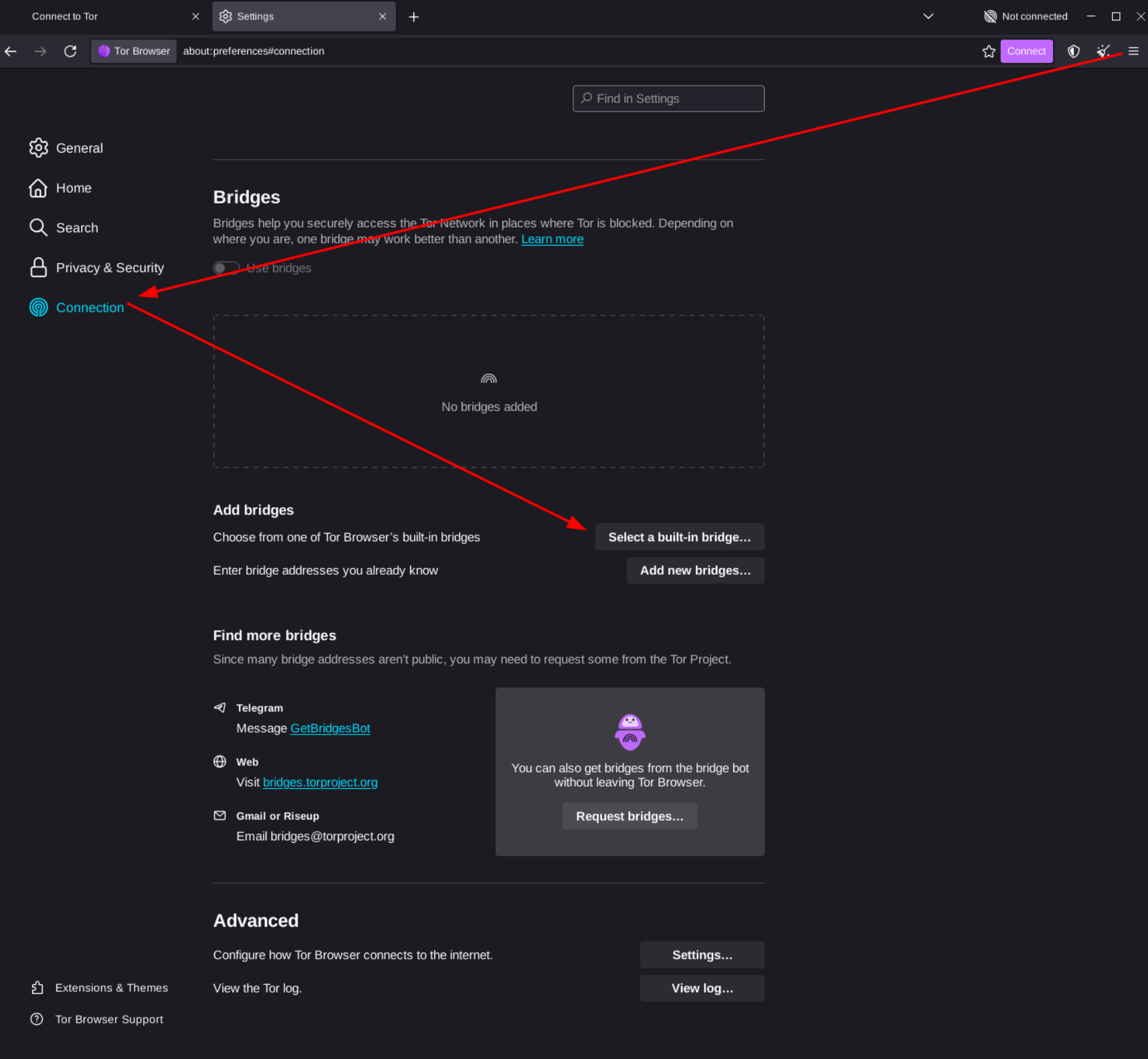This screenshot has width=1148, height=1059.
Task: Click the Gmail envelope icon
Action: (219, 815)
